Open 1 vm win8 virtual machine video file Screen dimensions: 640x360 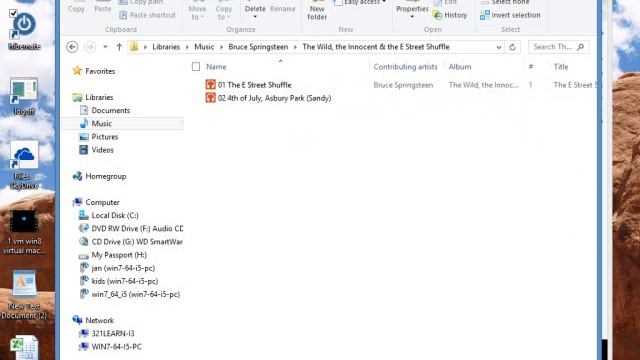click(24, 232)
